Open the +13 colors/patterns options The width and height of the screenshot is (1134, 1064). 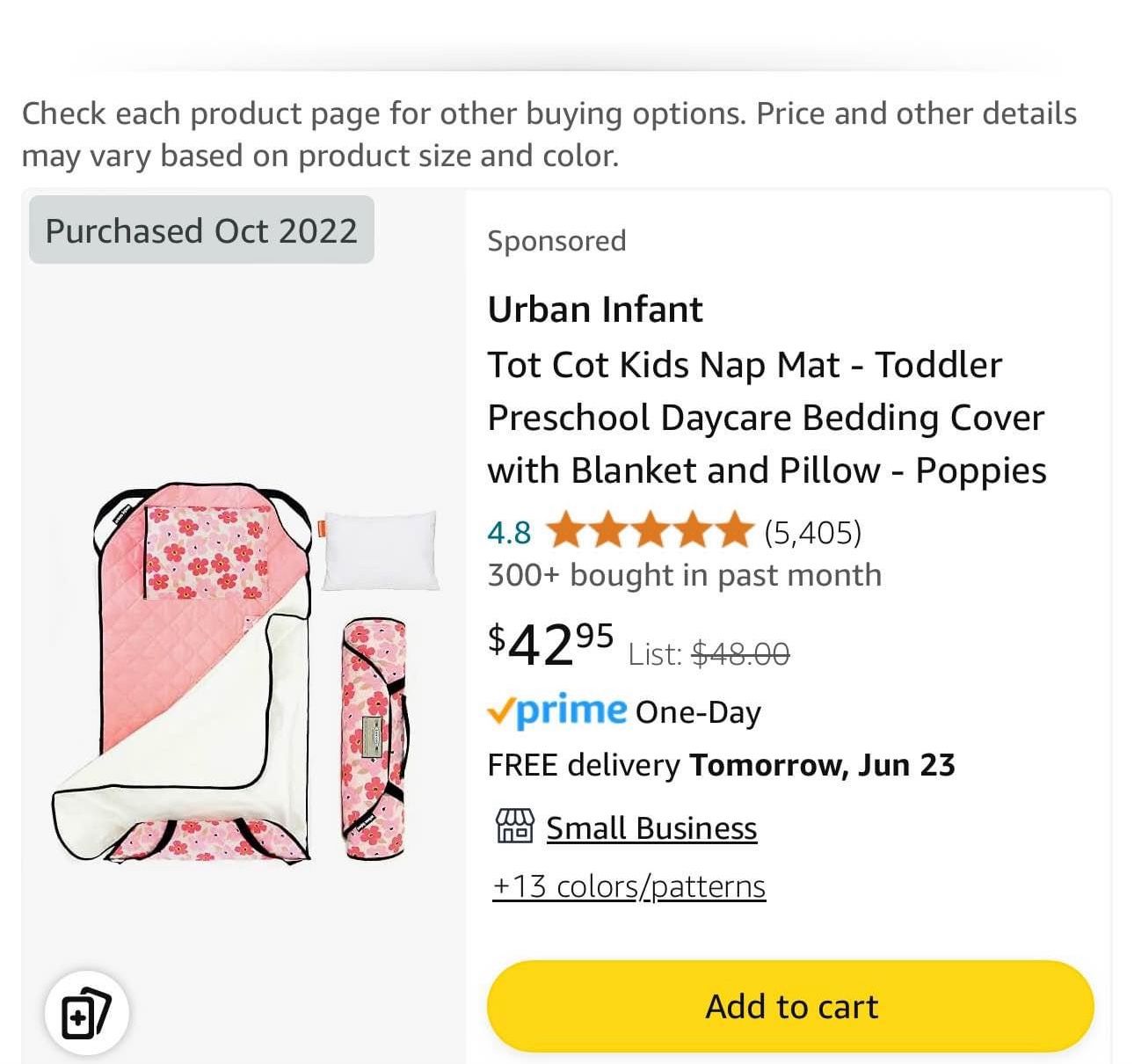click(x=627, y=885)
